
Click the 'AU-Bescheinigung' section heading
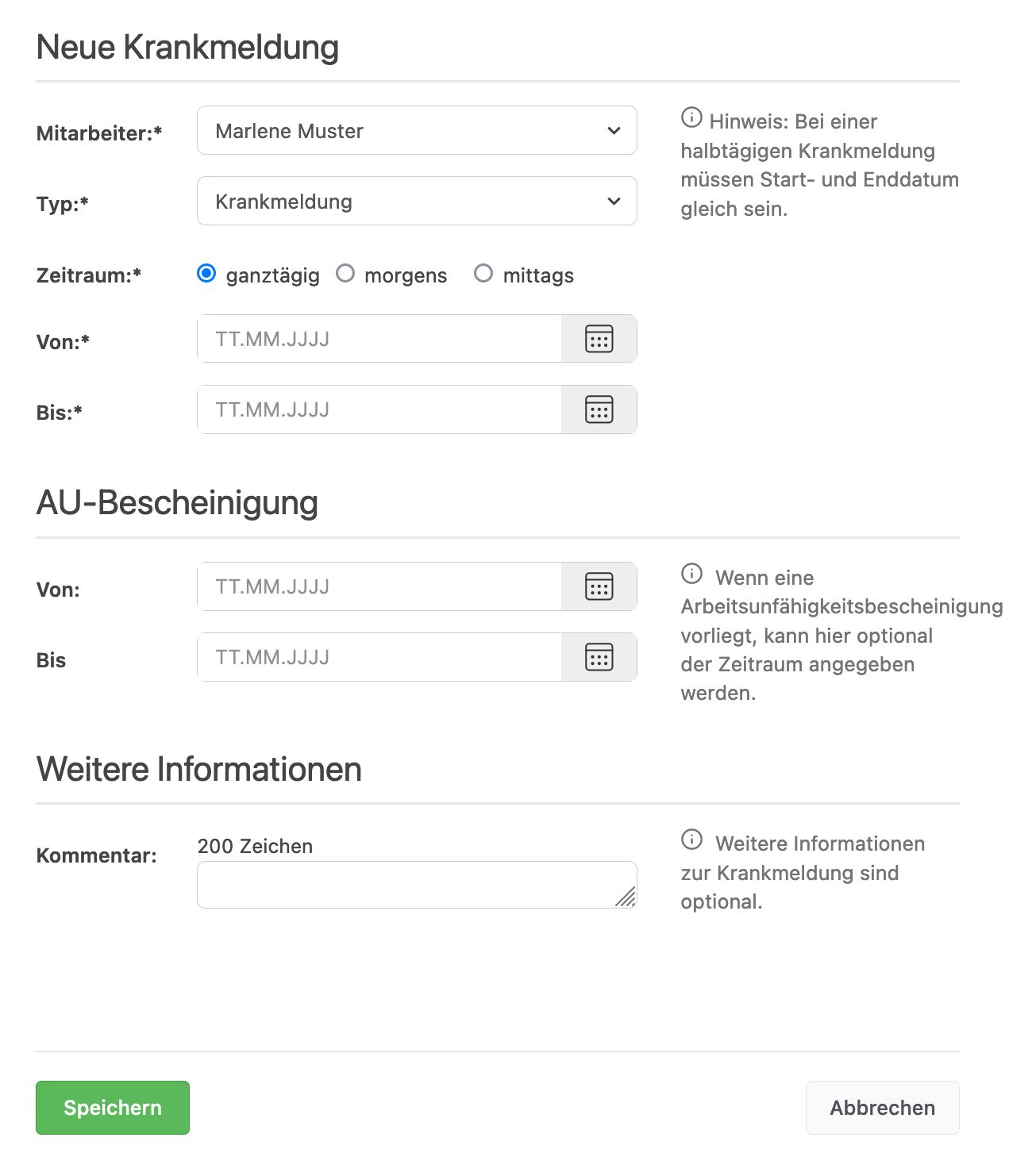tap(177, 503)
